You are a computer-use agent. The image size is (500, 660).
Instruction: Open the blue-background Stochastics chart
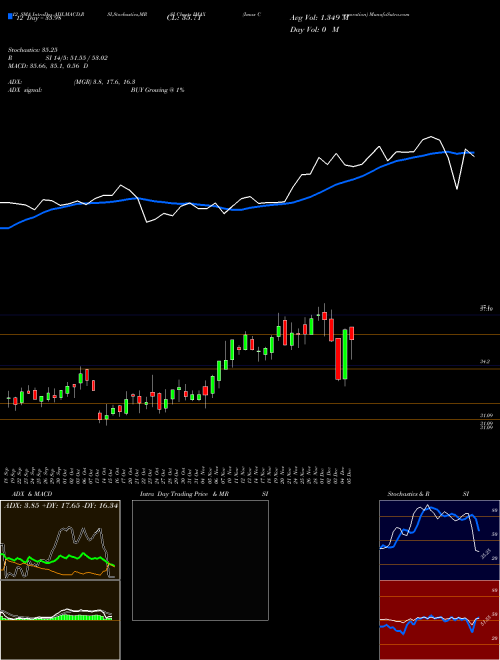[x=439, y=540]
